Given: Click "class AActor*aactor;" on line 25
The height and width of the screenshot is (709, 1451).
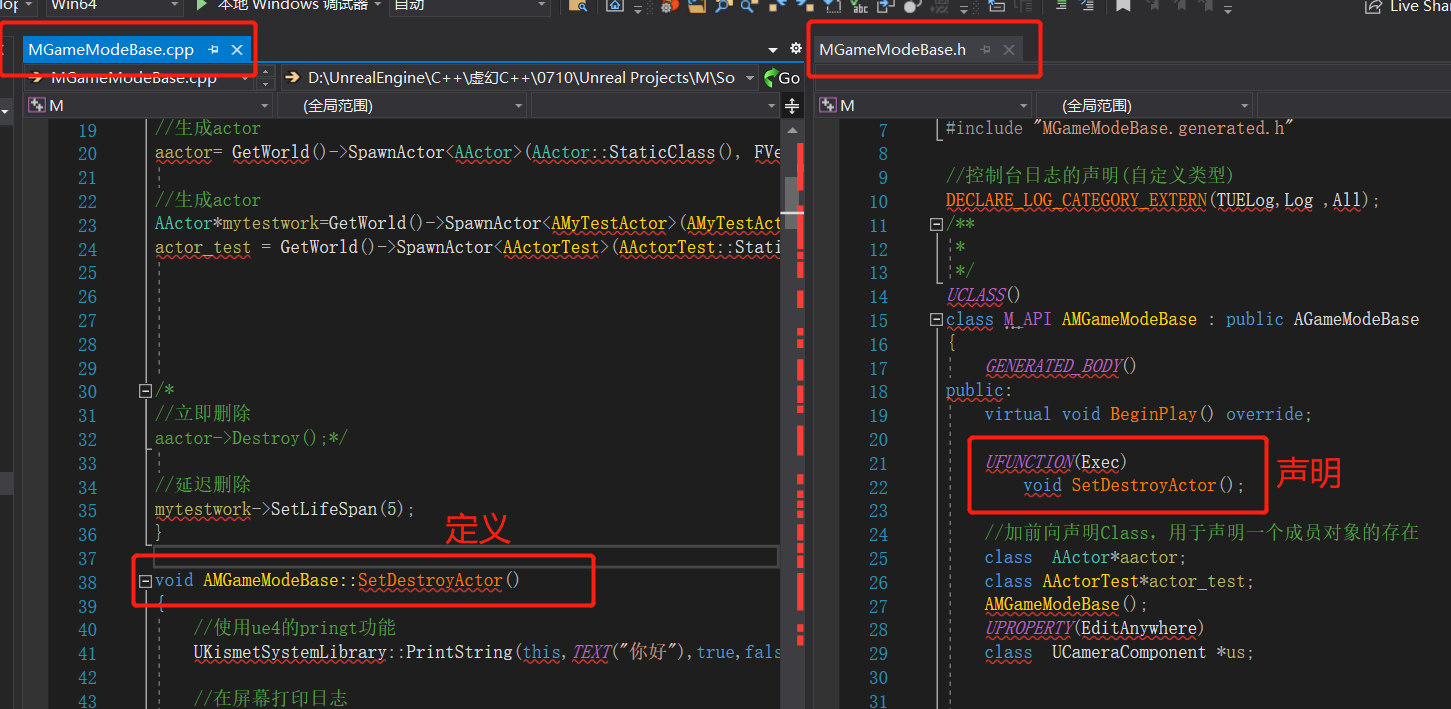Looking at the screenshot, I should pos(1085,557).
